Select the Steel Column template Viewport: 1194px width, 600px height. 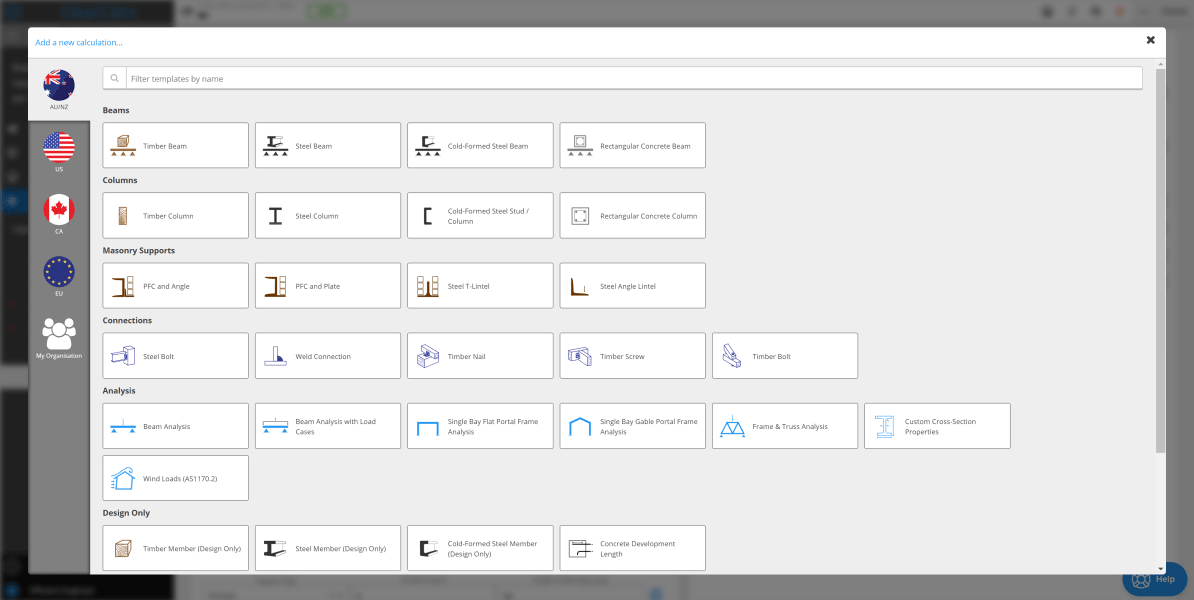[327, 215]
